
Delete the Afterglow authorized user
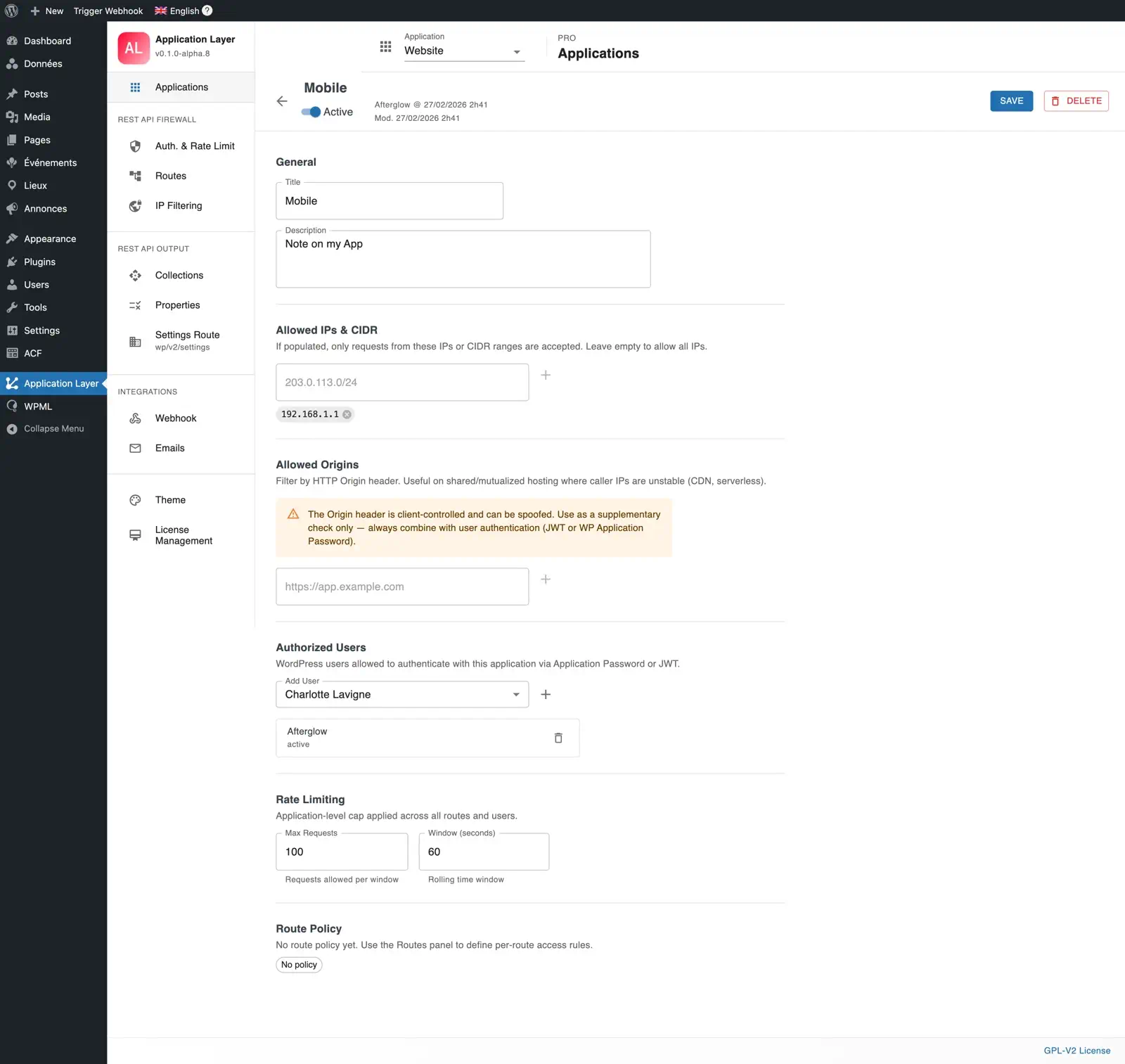(x=558, y=738)
